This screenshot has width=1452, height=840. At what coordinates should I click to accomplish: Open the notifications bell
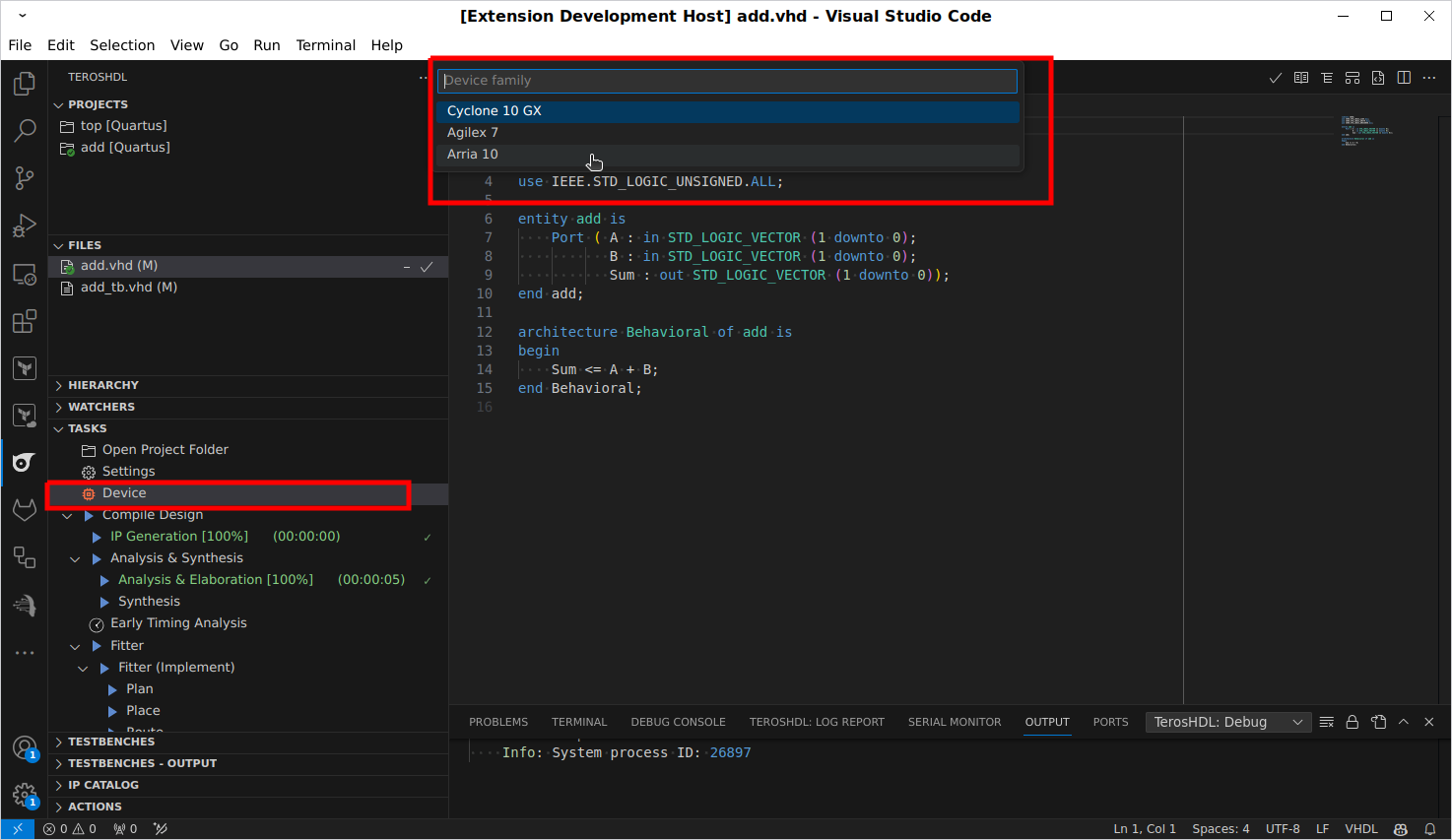click(1430, 829)
